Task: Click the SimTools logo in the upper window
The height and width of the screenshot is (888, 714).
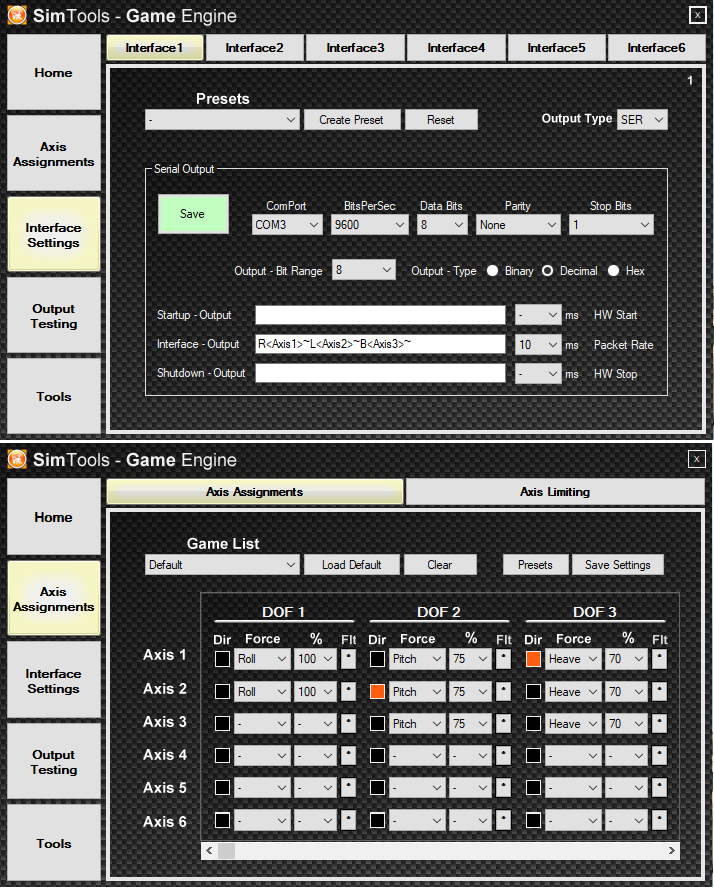Action: [17, 15]
